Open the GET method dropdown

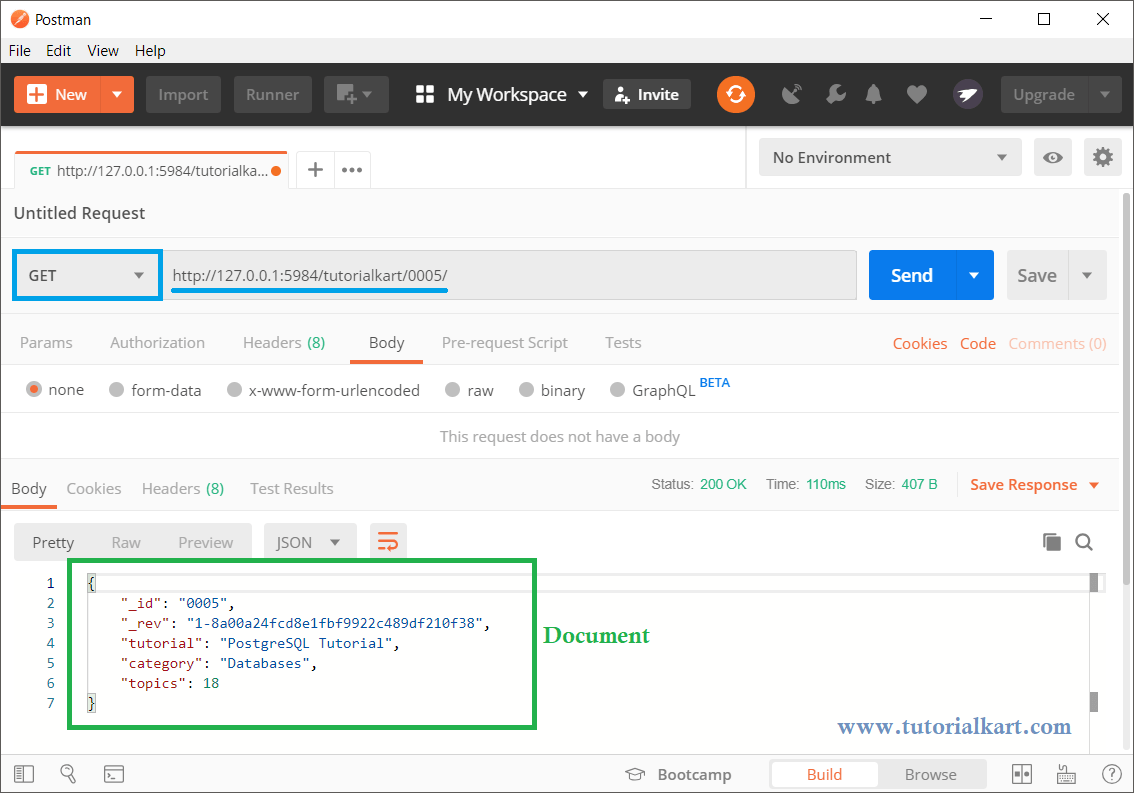pyautogui.click(x=86, y=275)
